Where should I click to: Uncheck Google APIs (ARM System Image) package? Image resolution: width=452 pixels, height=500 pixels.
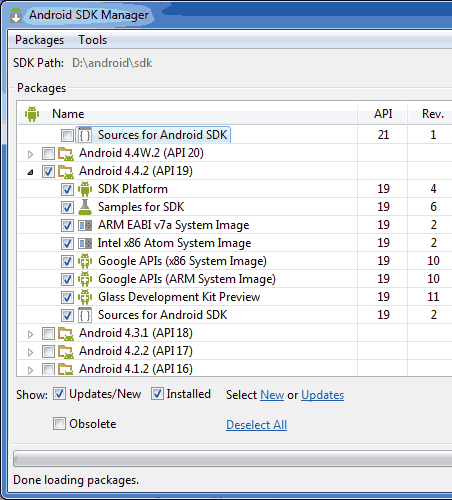click(x=67, y=279)
